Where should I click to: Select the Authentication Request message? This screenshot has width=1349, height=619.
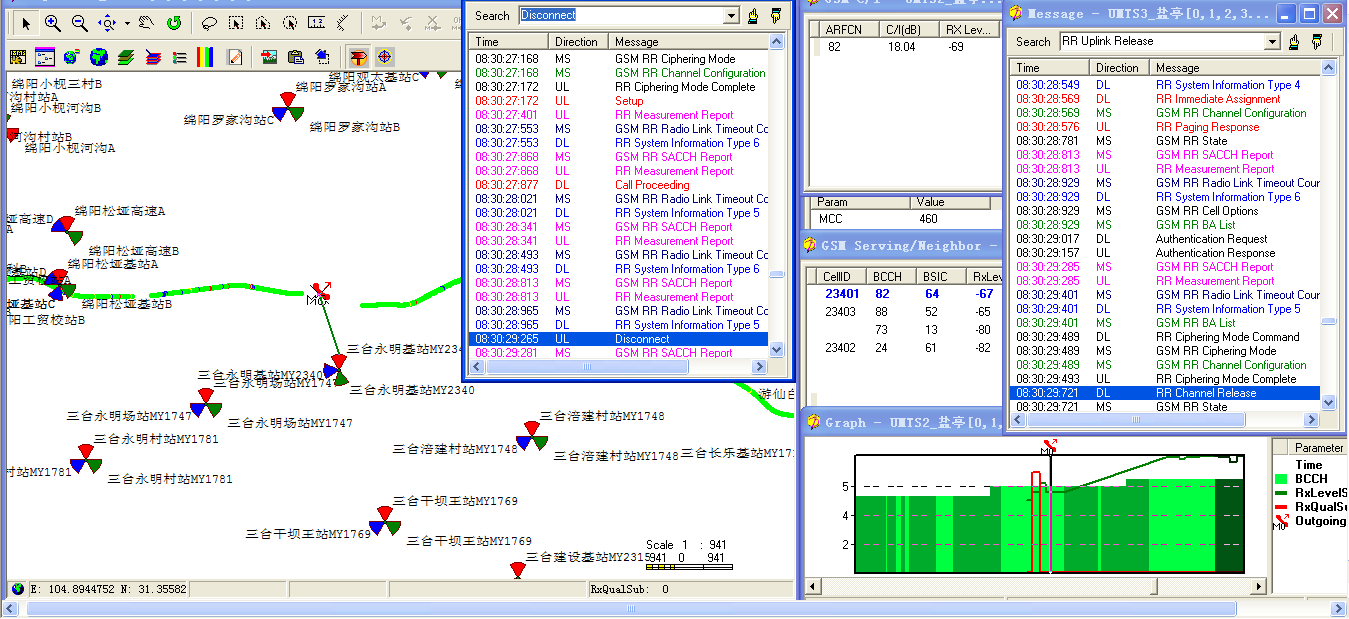coord(1165,239)
